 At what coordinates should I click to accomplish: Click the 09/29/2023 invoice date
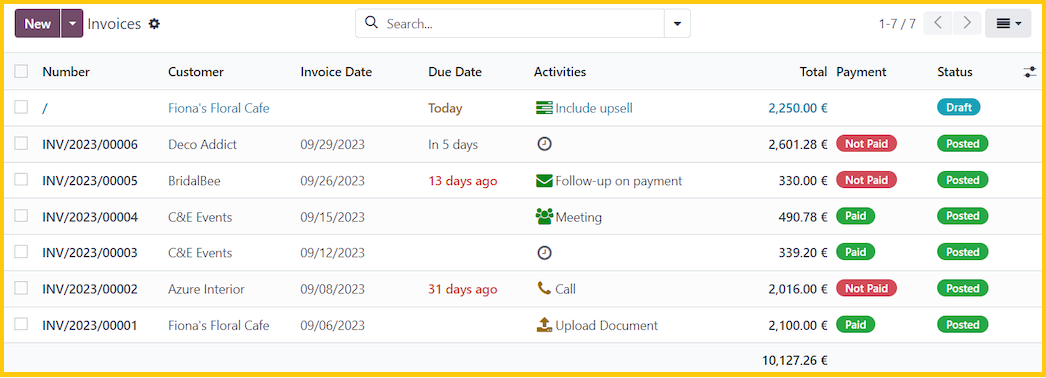[x=333, y=144]
